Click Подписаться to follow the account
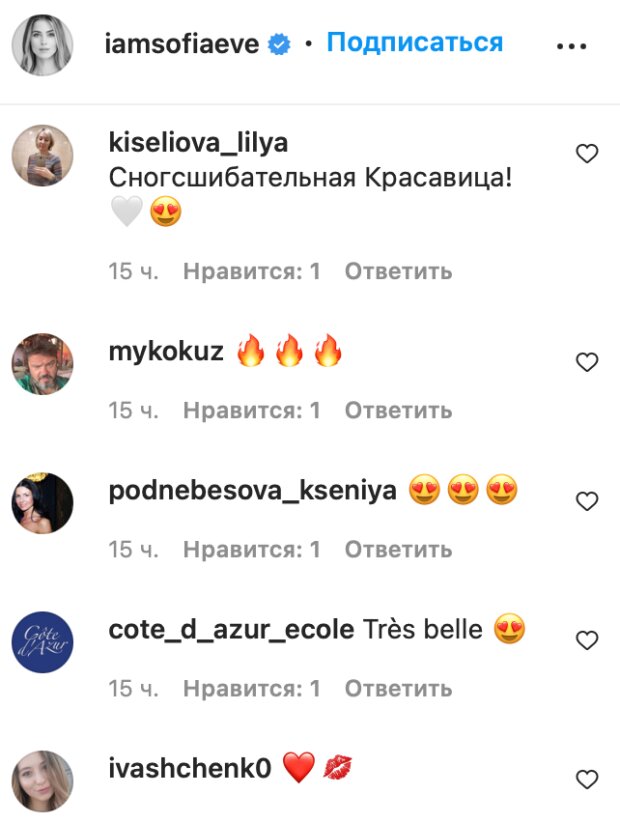 (x=415, y=43)
